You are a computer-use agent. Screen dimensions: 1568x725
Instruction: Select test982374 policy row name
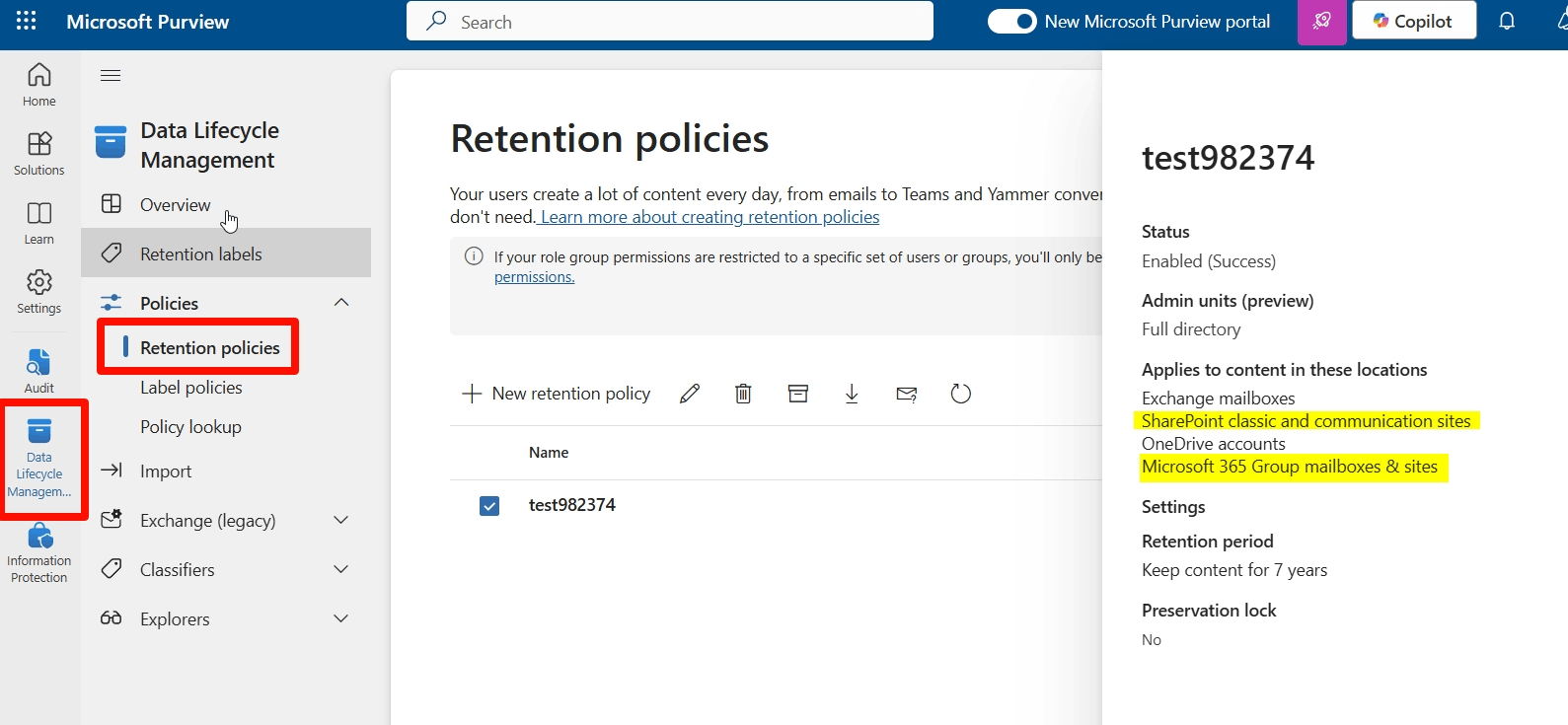[x=572, y=504]
